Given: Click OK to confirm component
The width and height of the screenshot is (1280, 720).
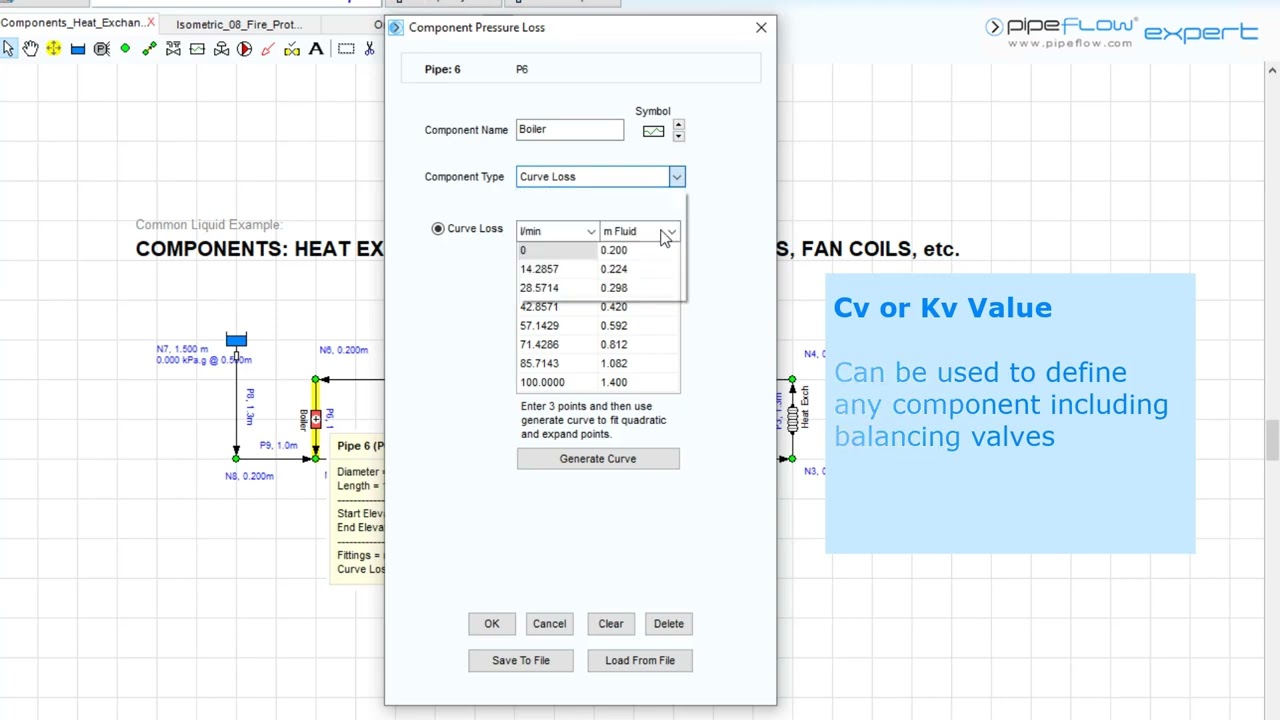Looking at the screenshot, I should click(x=492, y=624).
